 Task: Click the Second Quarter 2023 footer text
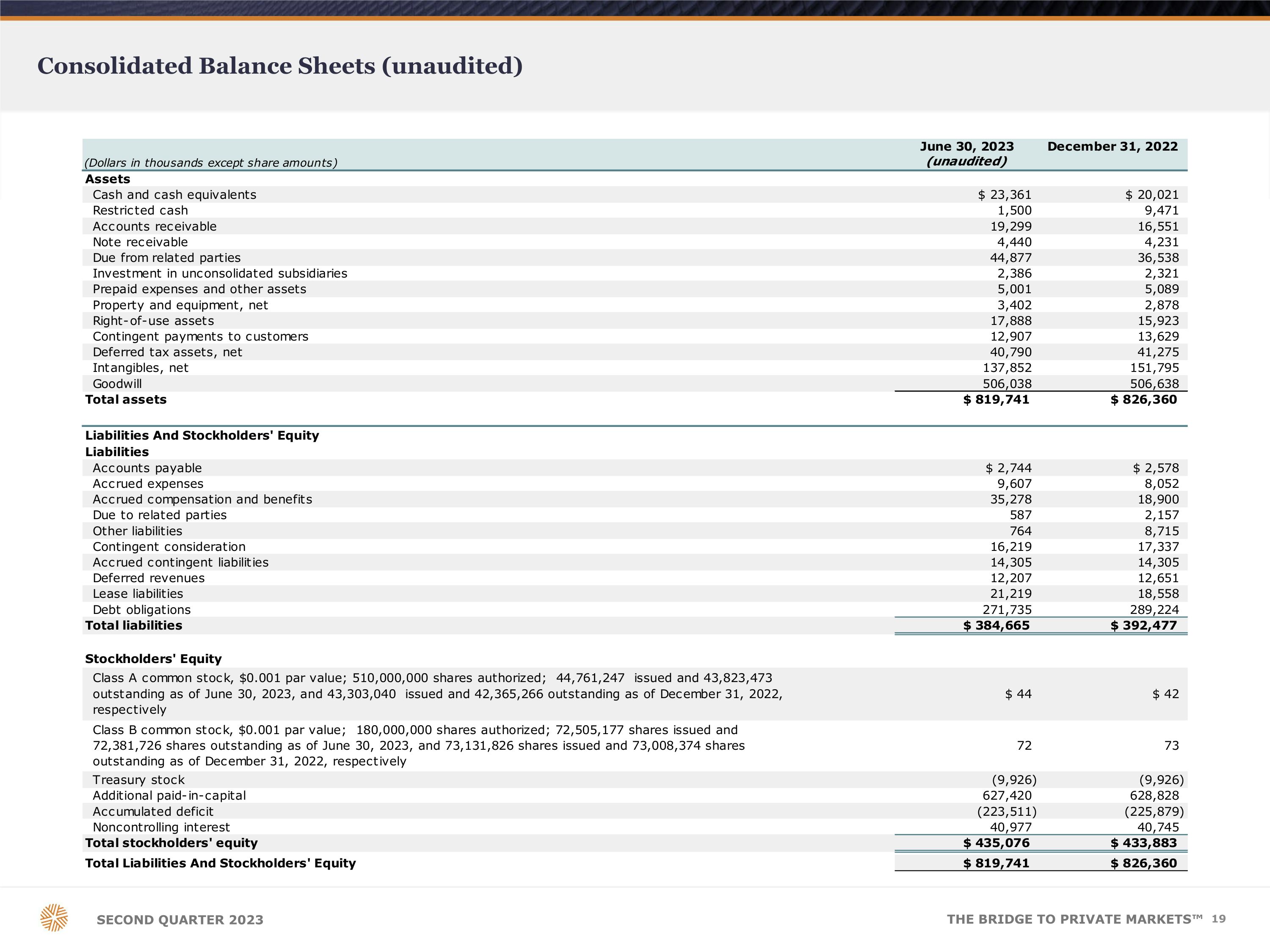[x=180, y=920]
